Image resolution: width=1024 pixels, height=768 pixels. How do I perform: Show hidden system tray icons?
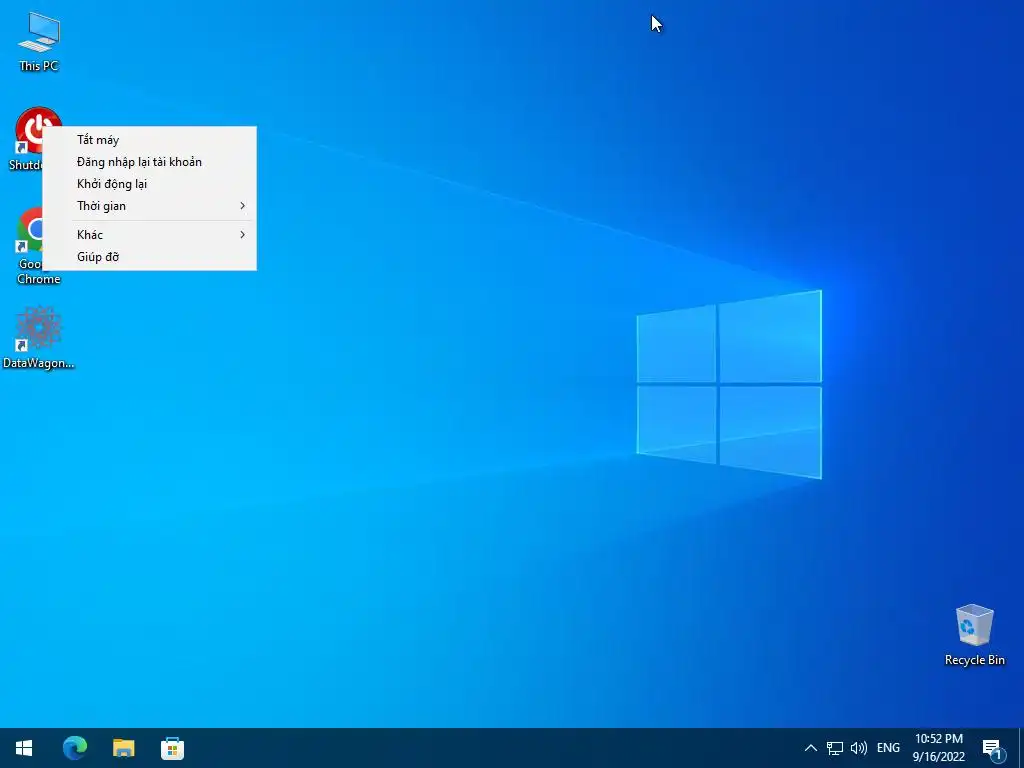coord(810,748)
